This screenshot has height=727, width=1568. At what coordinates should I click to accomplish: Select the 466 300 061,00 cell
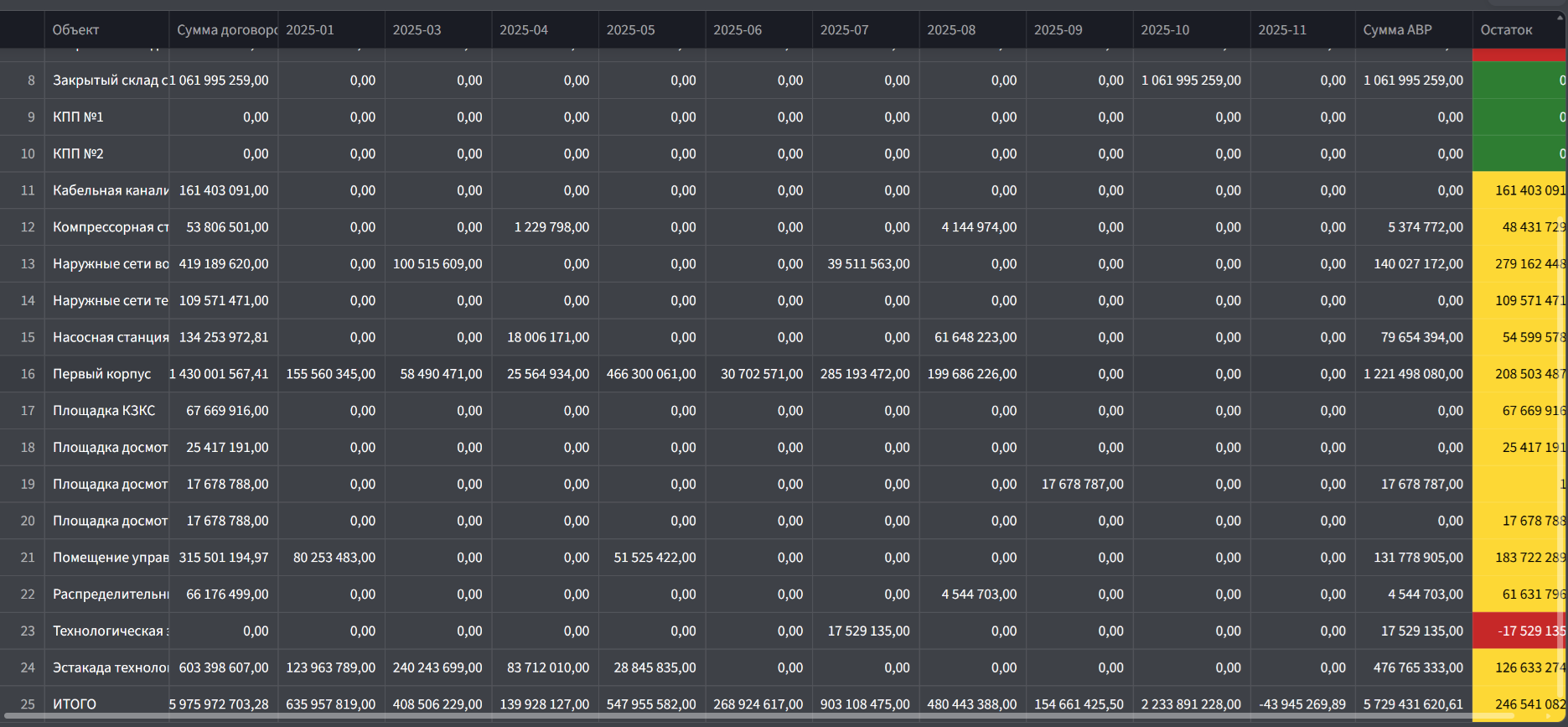coord(651,374)
